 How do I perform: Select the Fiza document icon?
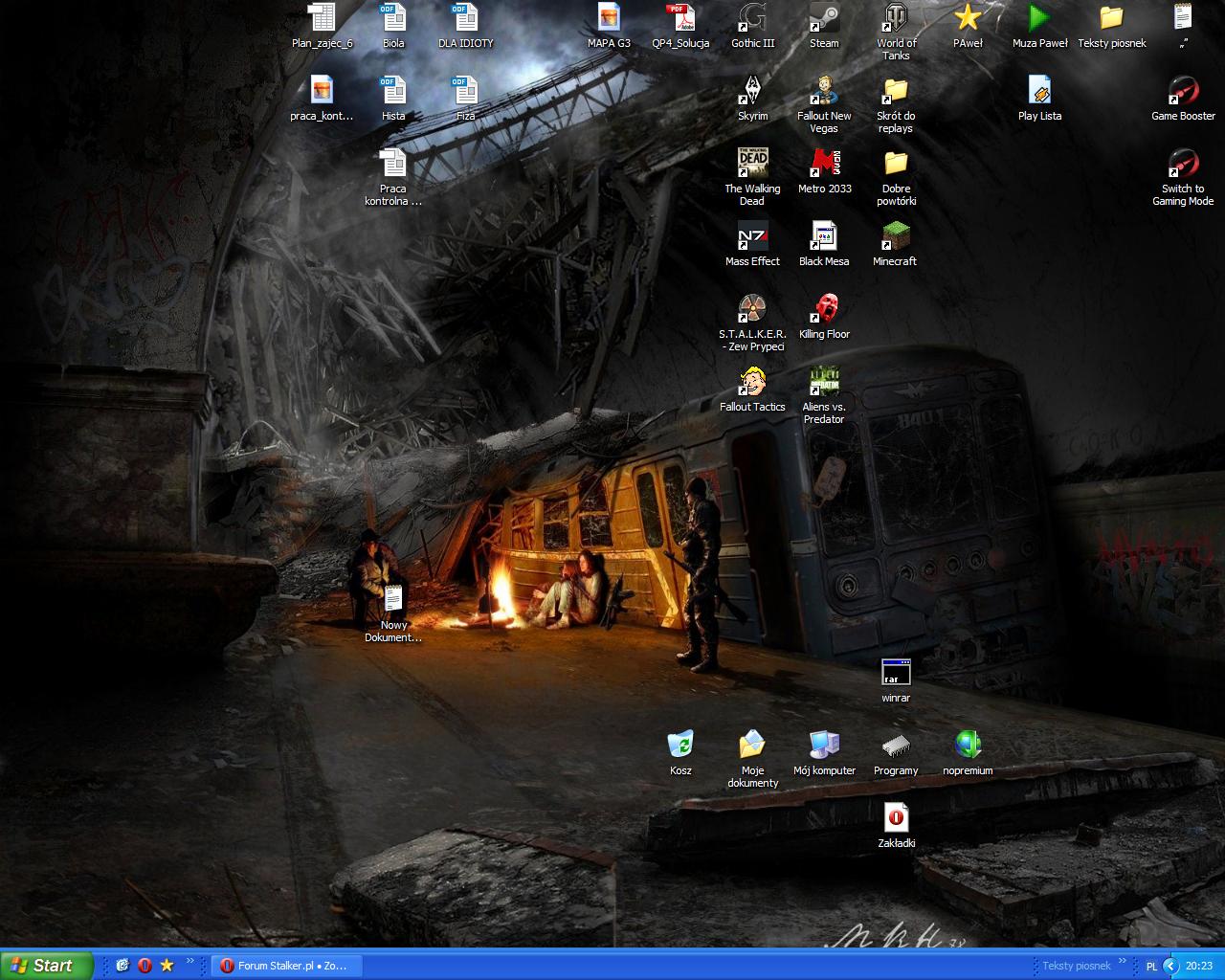[465, 91]
